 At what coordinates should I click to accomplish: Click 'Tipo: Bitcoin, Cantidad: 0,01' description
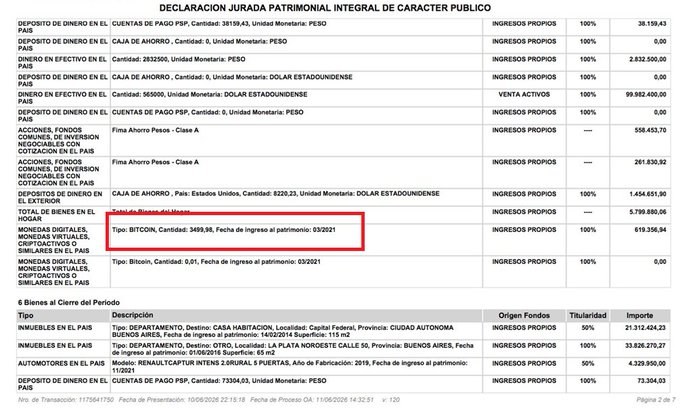216,262
